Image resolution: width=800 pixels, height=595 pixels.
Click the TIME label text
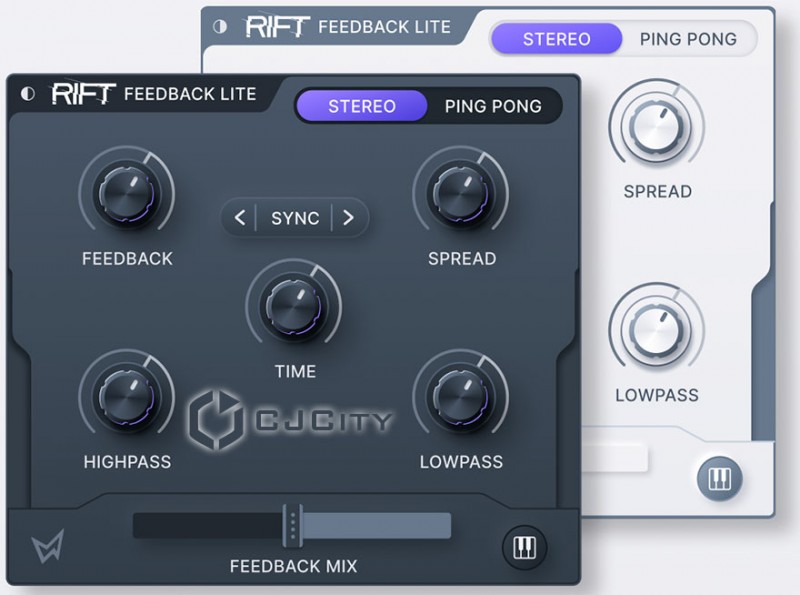[x=295, y=371]
